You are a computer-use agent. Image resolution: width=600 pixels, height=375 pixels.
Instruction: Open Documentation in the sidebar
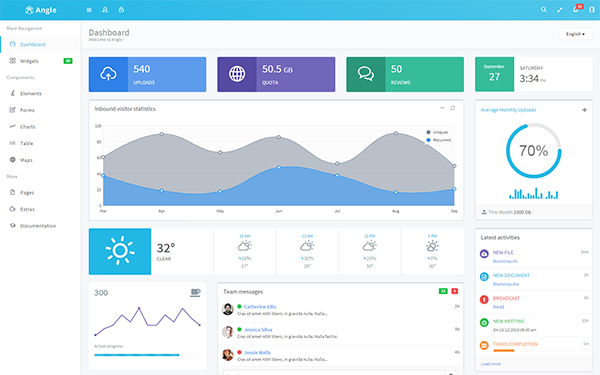click(x=40, y=226)
